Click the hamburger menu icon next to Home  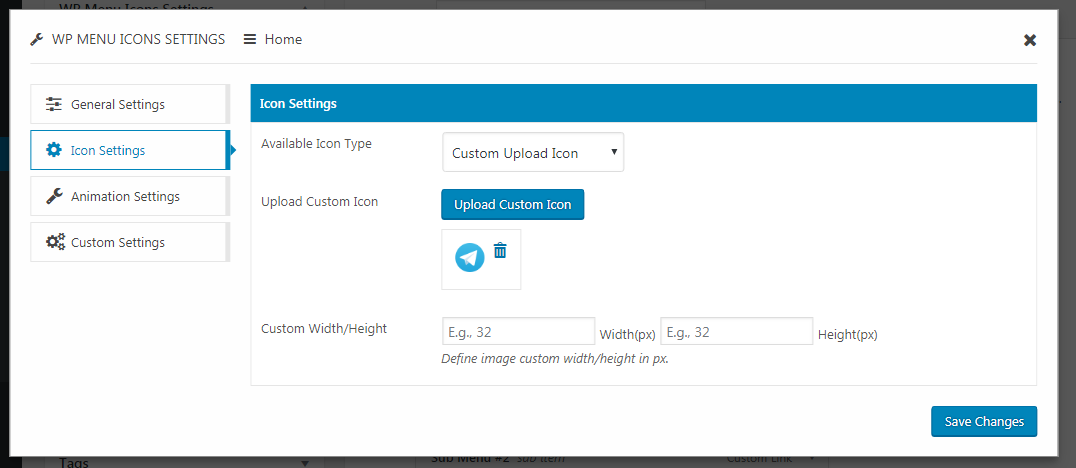(250, 40)
